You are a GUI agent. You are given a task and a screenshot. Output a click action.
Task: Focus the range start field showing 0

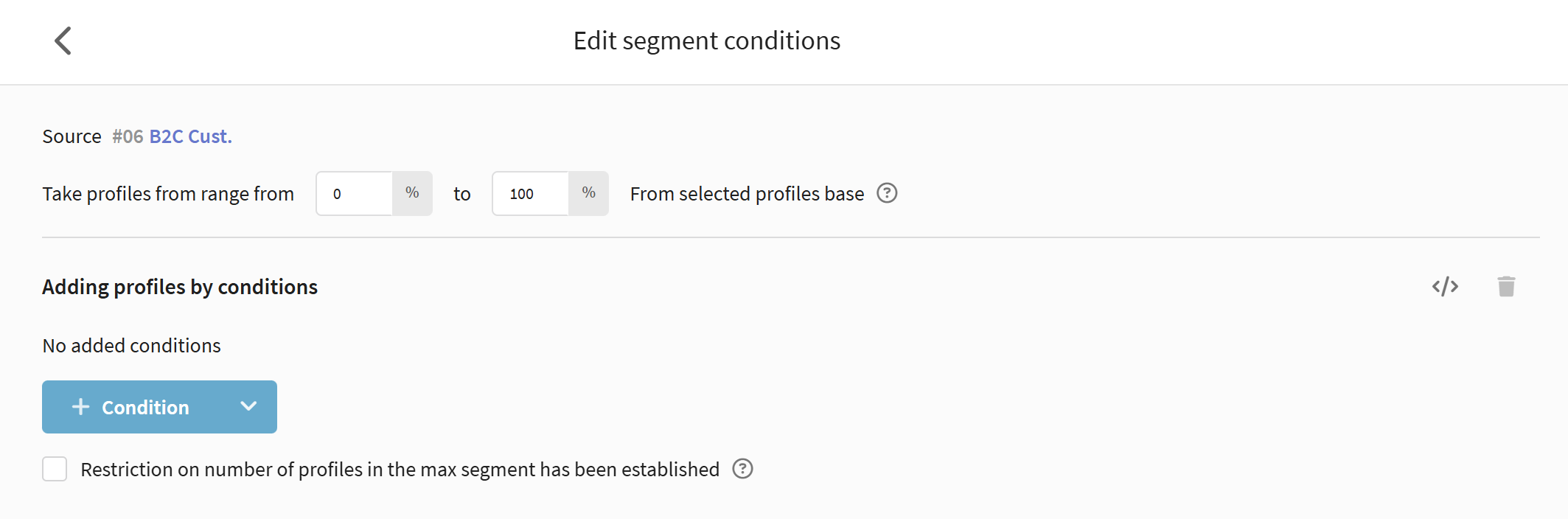pyautogui.click(x=355, y=194)
